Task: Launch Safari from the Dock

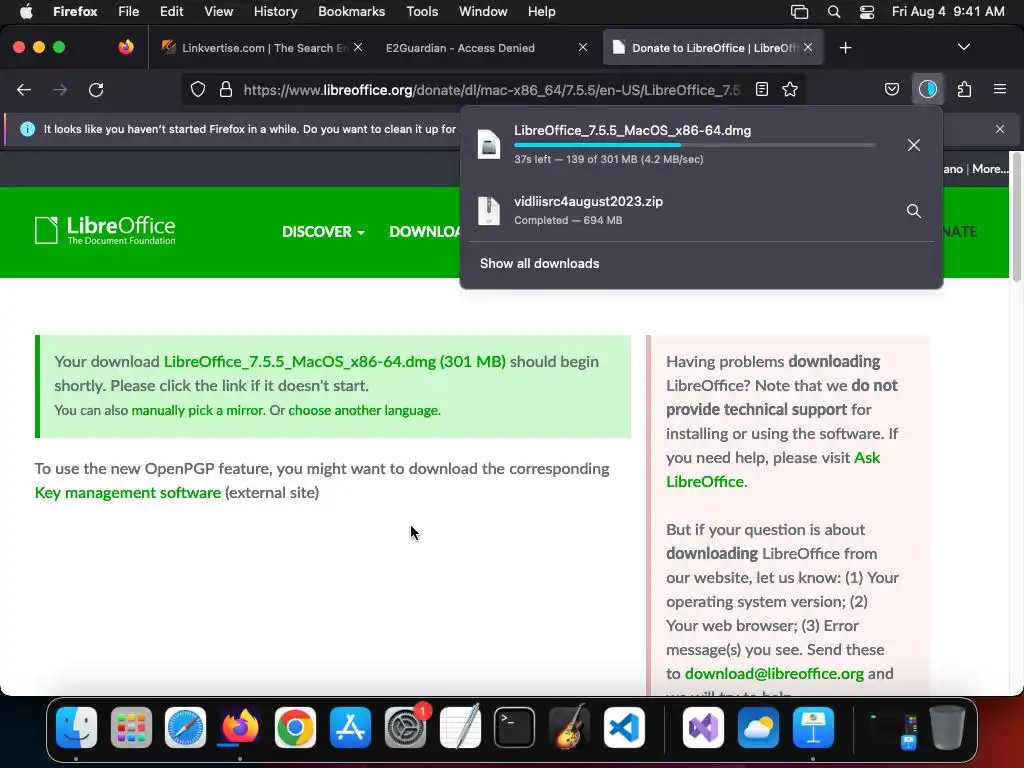Action: click(x=185, y=727)
